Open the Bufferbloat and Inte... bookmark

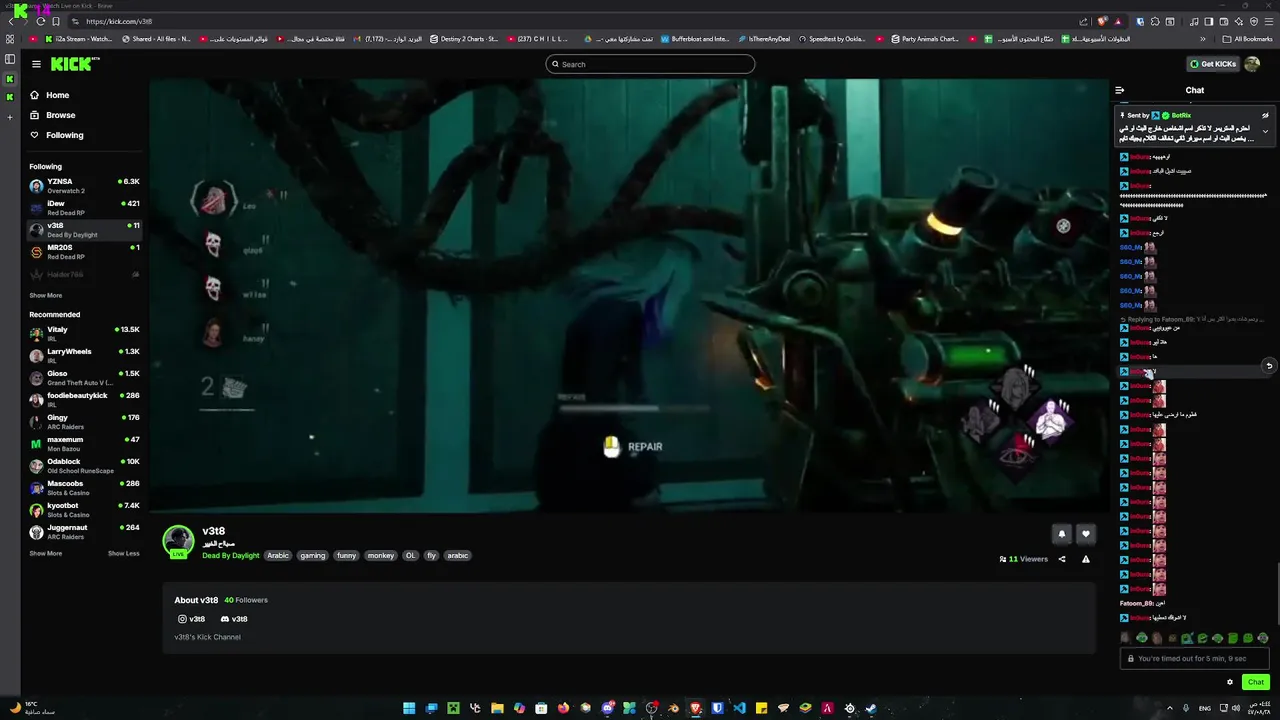click(x=695, y=39)
